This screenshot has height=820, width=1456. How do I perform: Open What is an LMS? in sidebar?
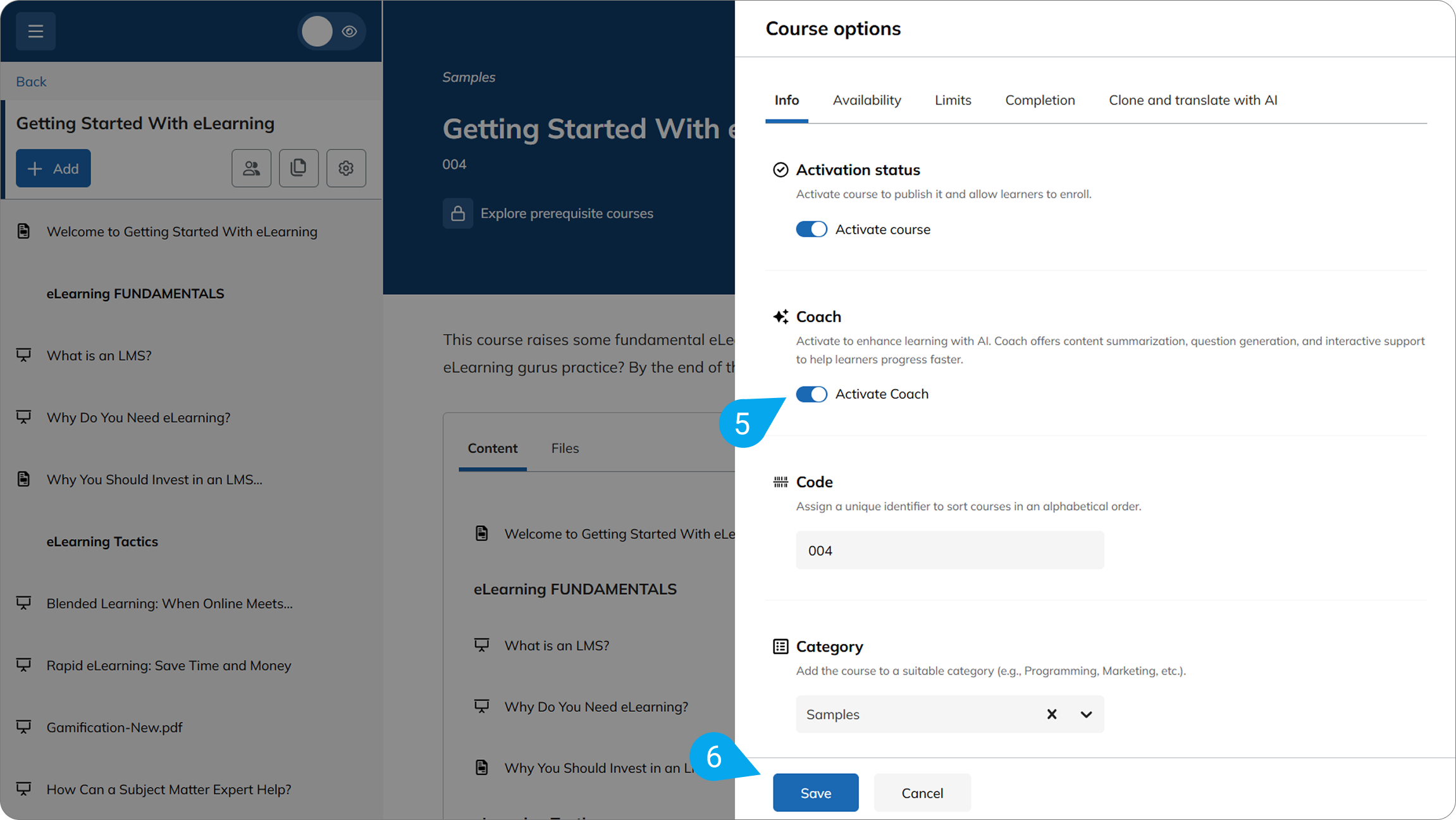click(99, 356)
